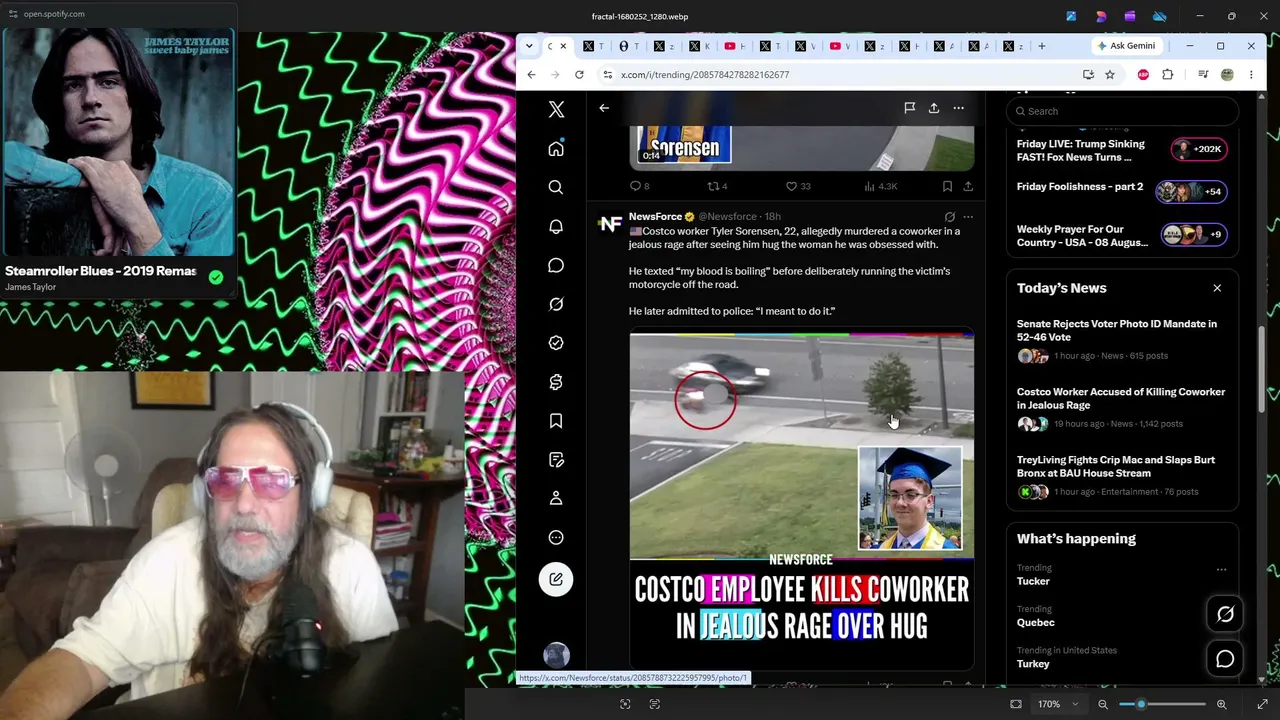Open a new Chrome tab
This screenshot has width=1280, height=720.
coord(1042,46)
